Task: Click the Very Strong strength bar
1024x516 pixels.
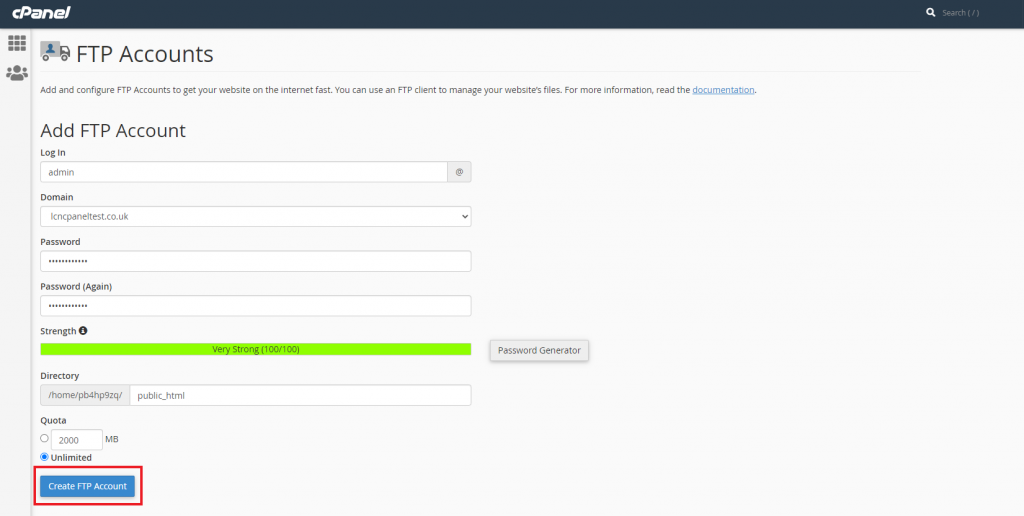Action: point(256,349)
